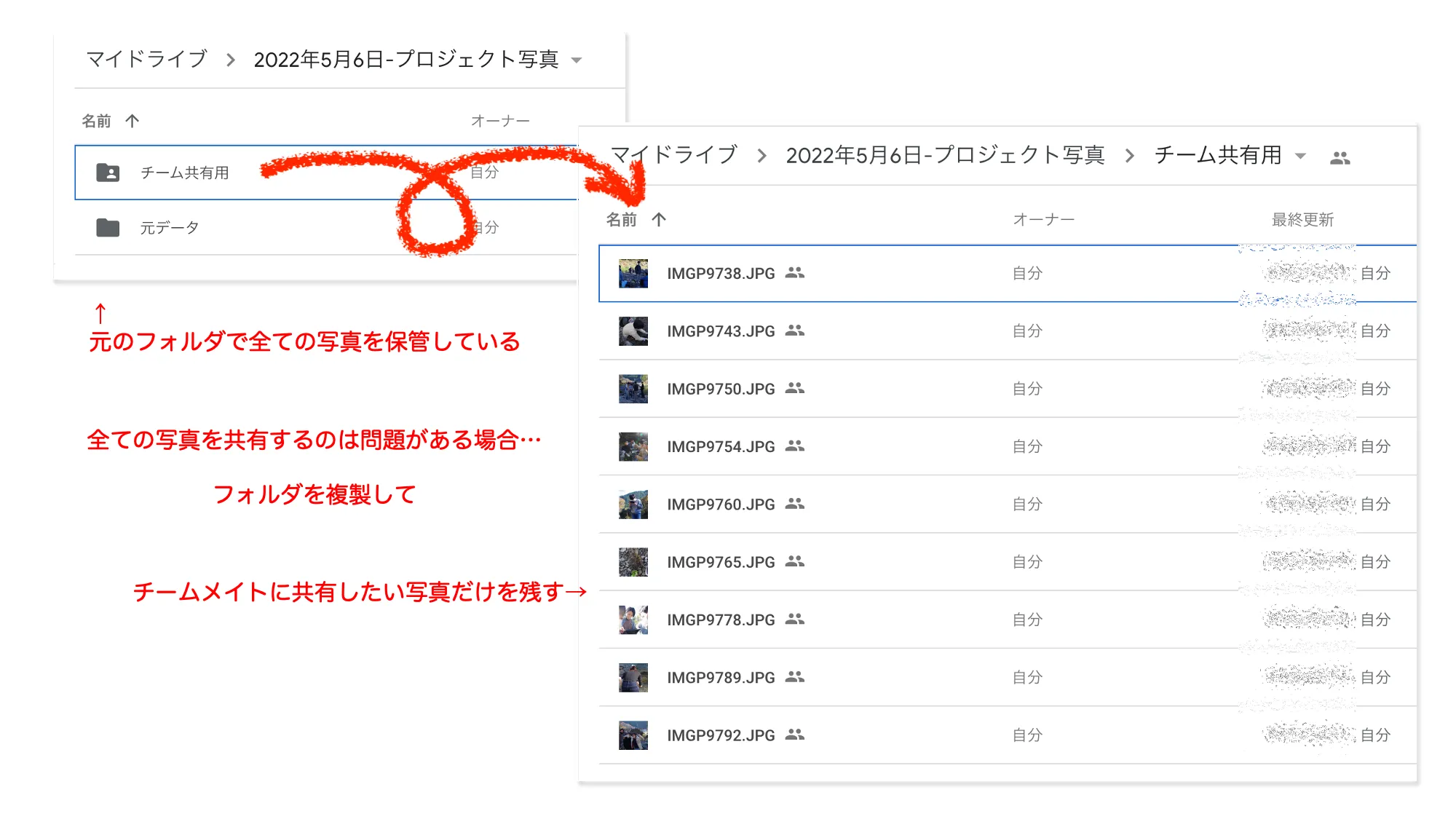
Task: Click the オーナー column header in right panel
Action: (1043, 220)
